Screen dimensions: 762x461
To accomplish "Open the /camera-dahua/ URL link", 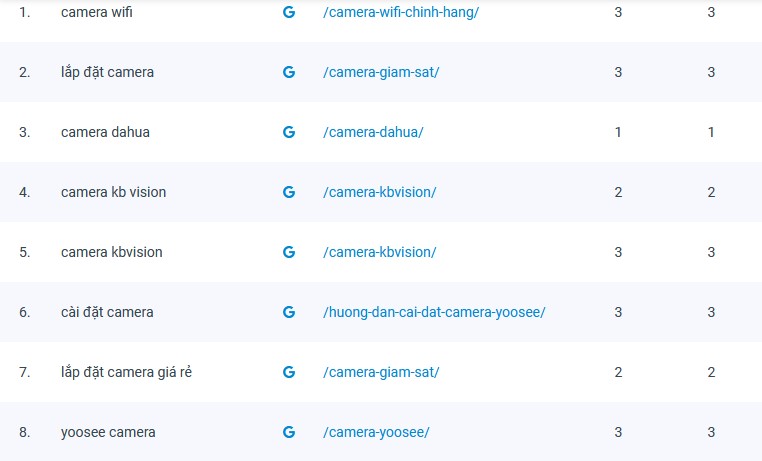I will click(373, 132).
